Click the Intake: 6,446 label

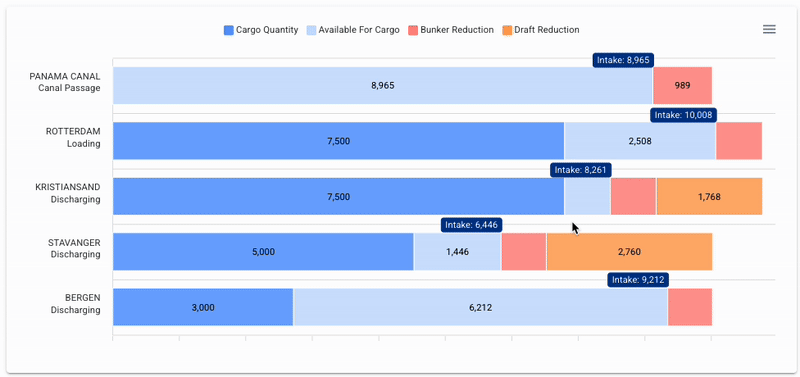(x=471, y=225)
